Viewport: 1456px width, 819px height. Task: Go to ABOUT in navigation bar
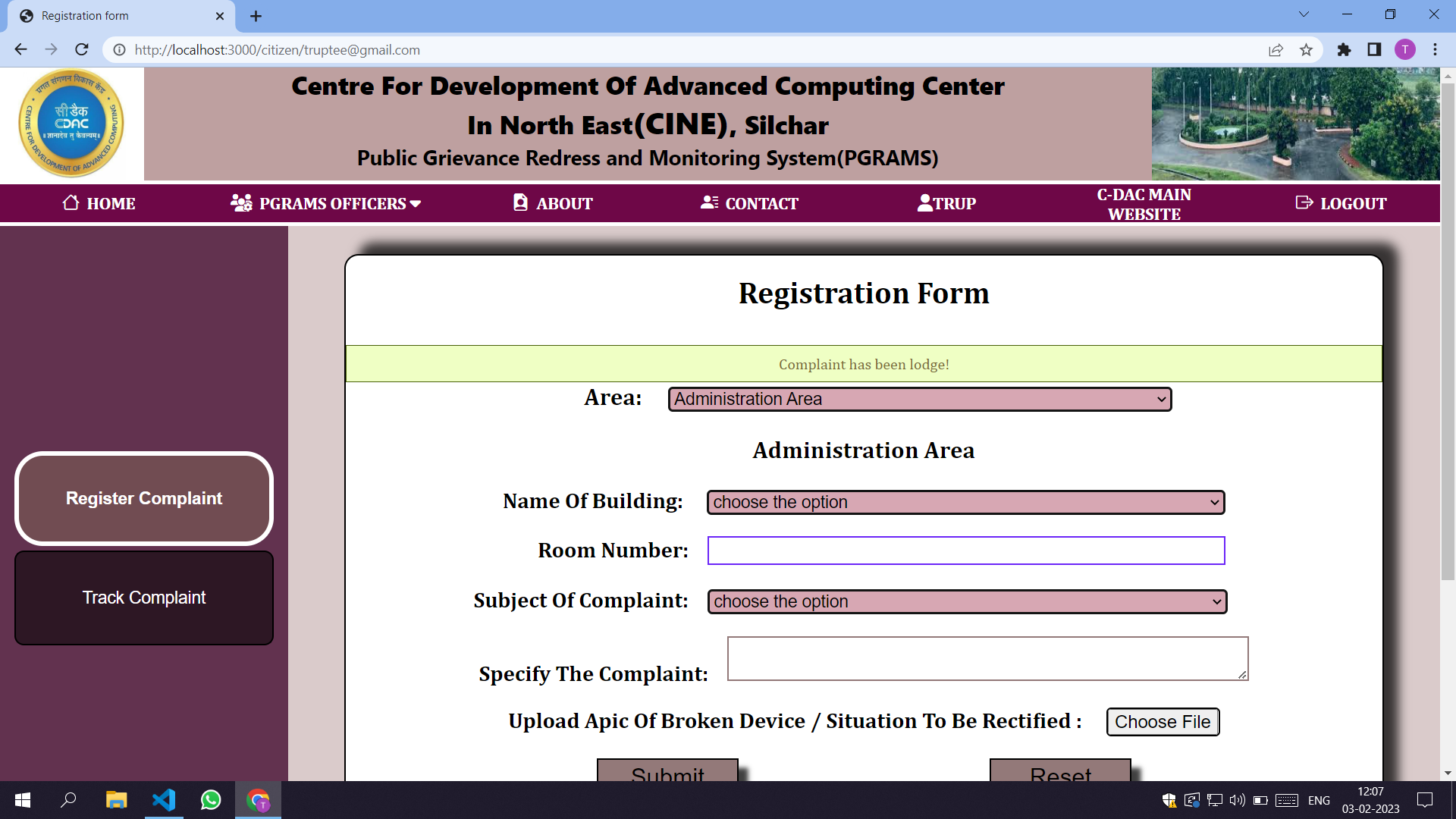(x=553, y=204)
